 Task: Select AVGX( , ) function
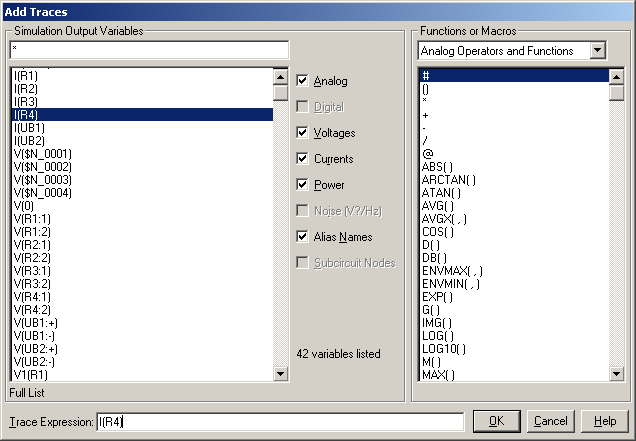514,219
